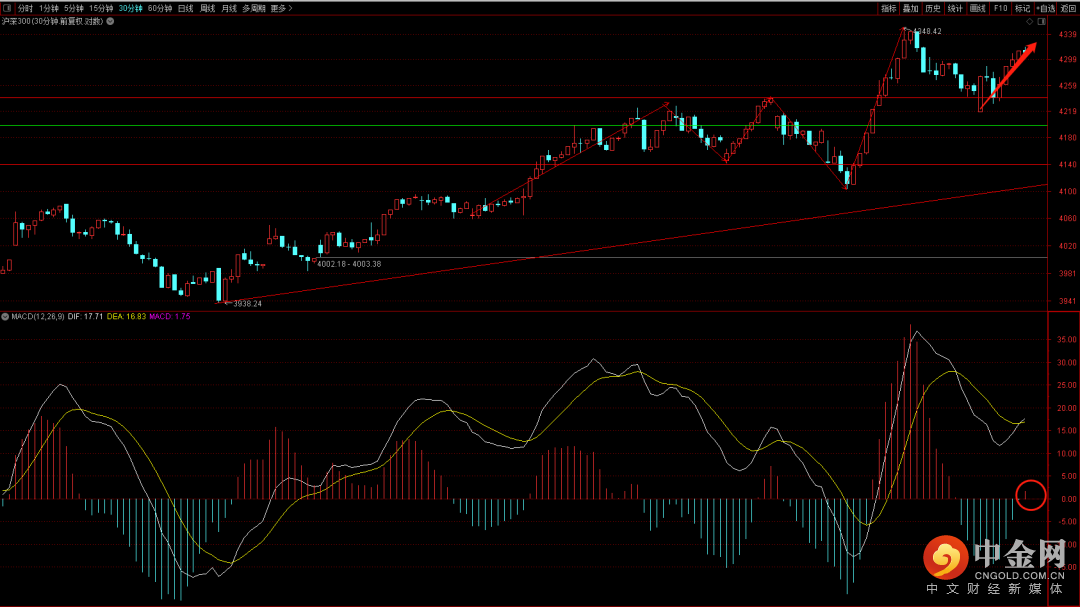The image size is (1080, 607).
Task: Expand the MACD indicator dropdown arrow
Action: point(6,316)
